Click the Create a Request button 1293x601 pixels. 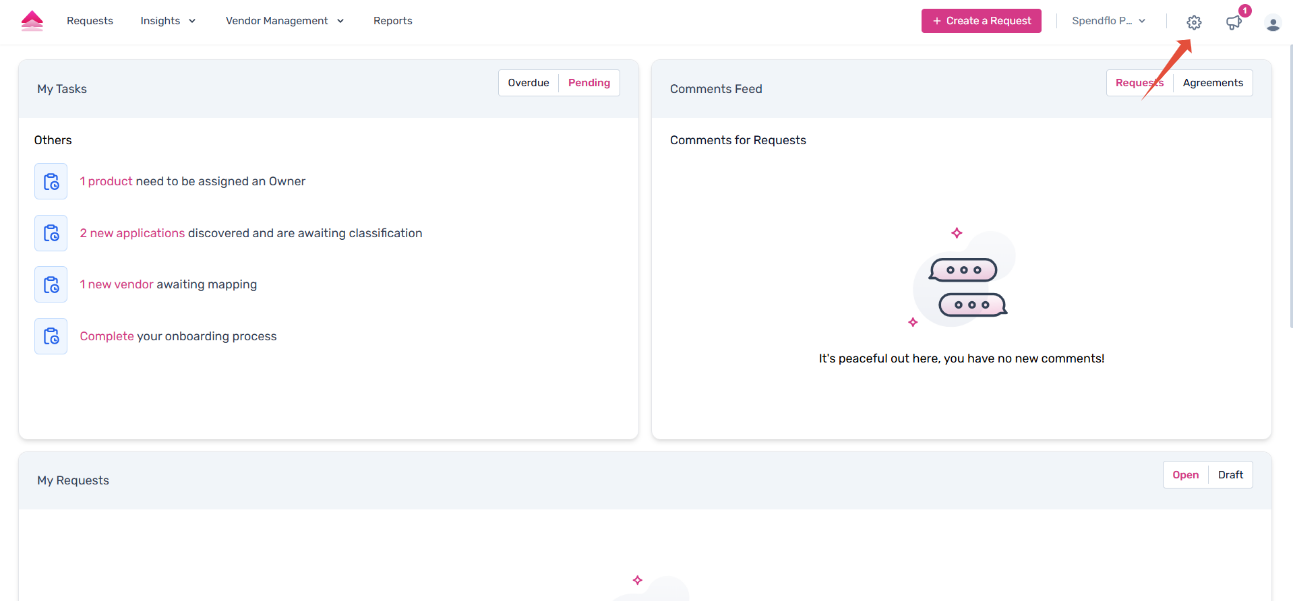point(981,21)
